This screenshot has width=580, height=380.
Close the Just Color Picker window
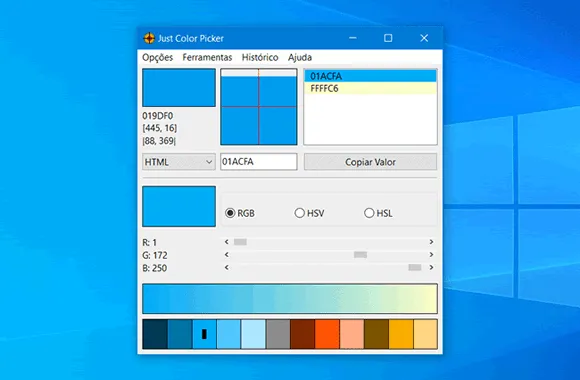(424, 38)
